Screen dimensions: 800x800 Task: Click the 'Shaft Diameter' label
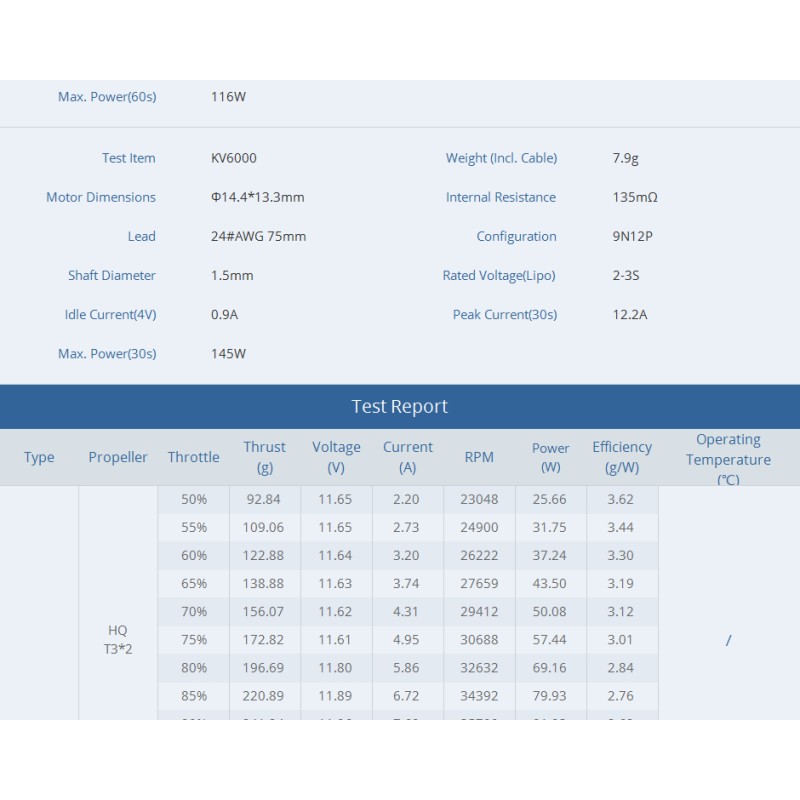click(x=112, y=276)
